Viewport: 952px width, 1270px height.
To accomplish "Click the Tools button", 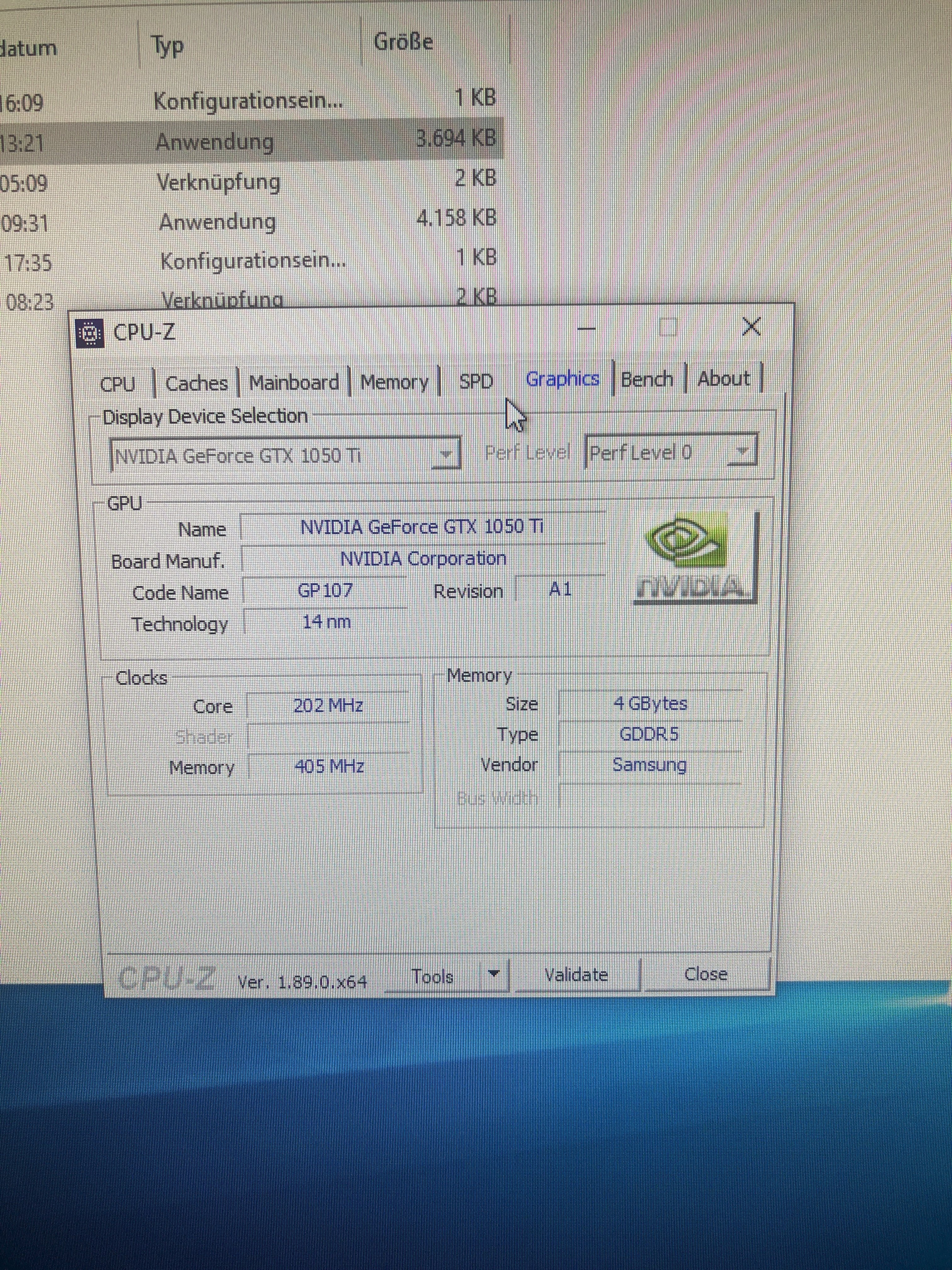I will click(x=433, y=977).
